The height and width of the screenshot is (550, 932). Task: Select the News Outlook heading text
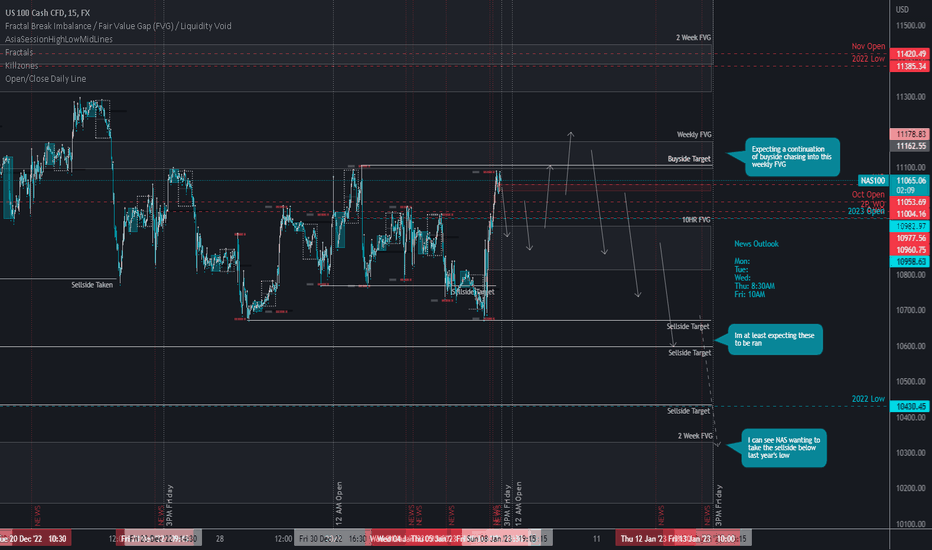tap(756, 244)
